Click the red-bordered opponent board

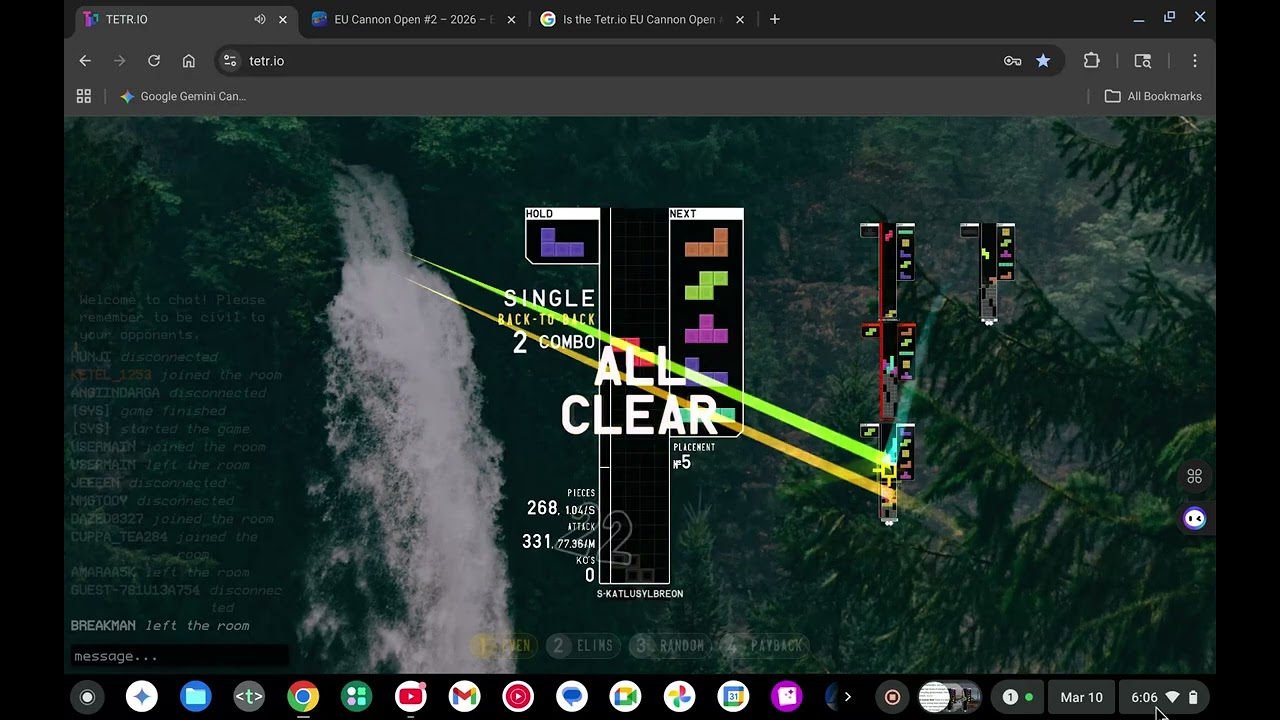click(x=889, y=371)
